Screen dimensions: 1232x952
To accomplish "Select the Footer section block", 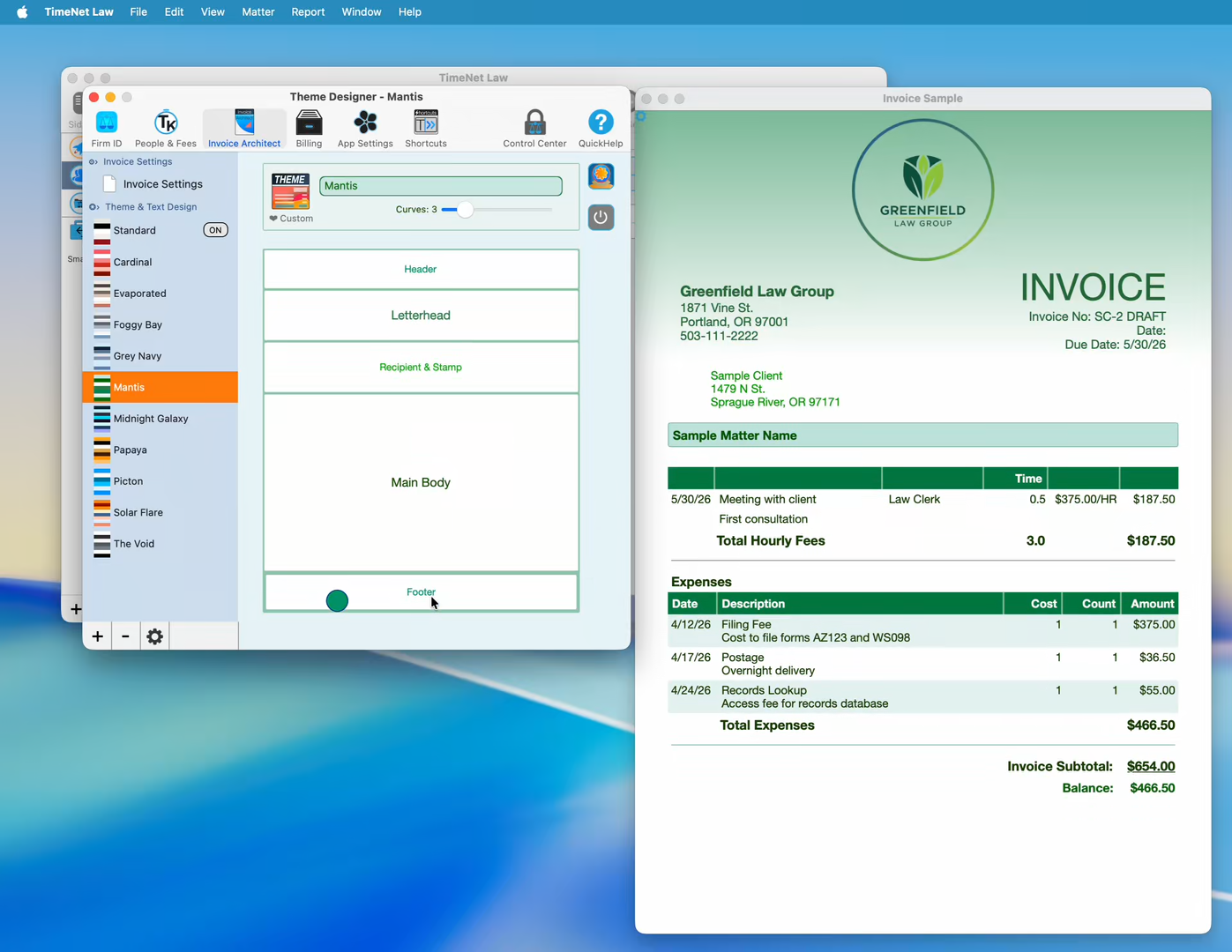I will tap(421, 592).
